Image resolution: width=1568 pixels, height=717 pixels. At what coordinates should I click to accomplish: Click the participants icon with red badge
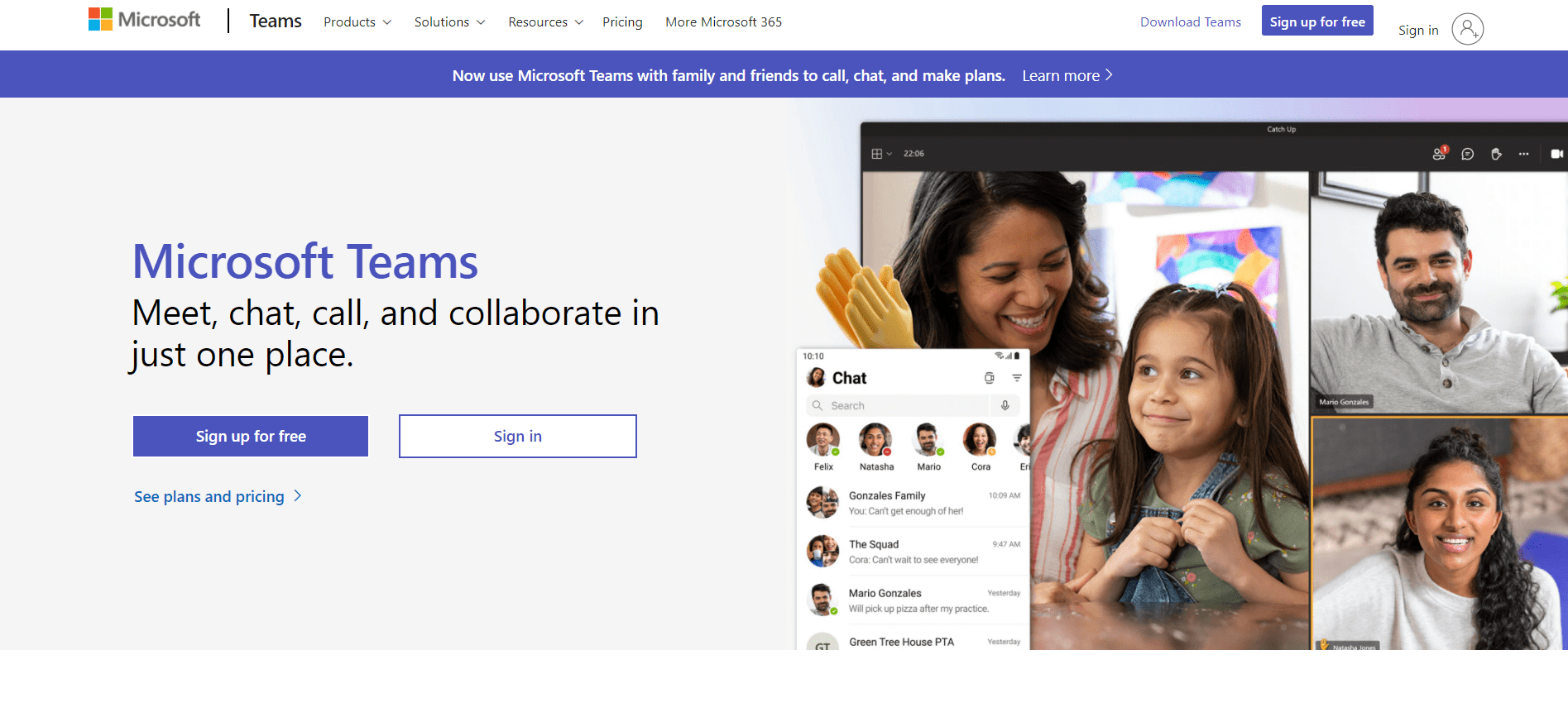pyautogui.click(x=1440, y=153)
